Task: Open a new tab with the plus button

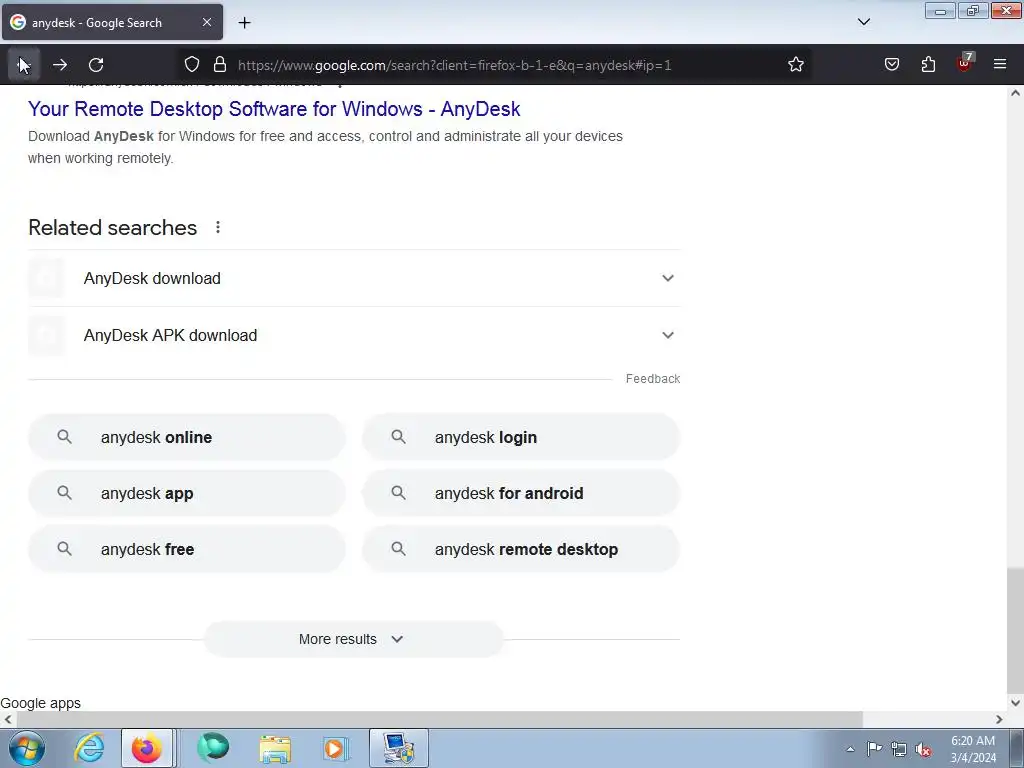Action: click(244, 23)
